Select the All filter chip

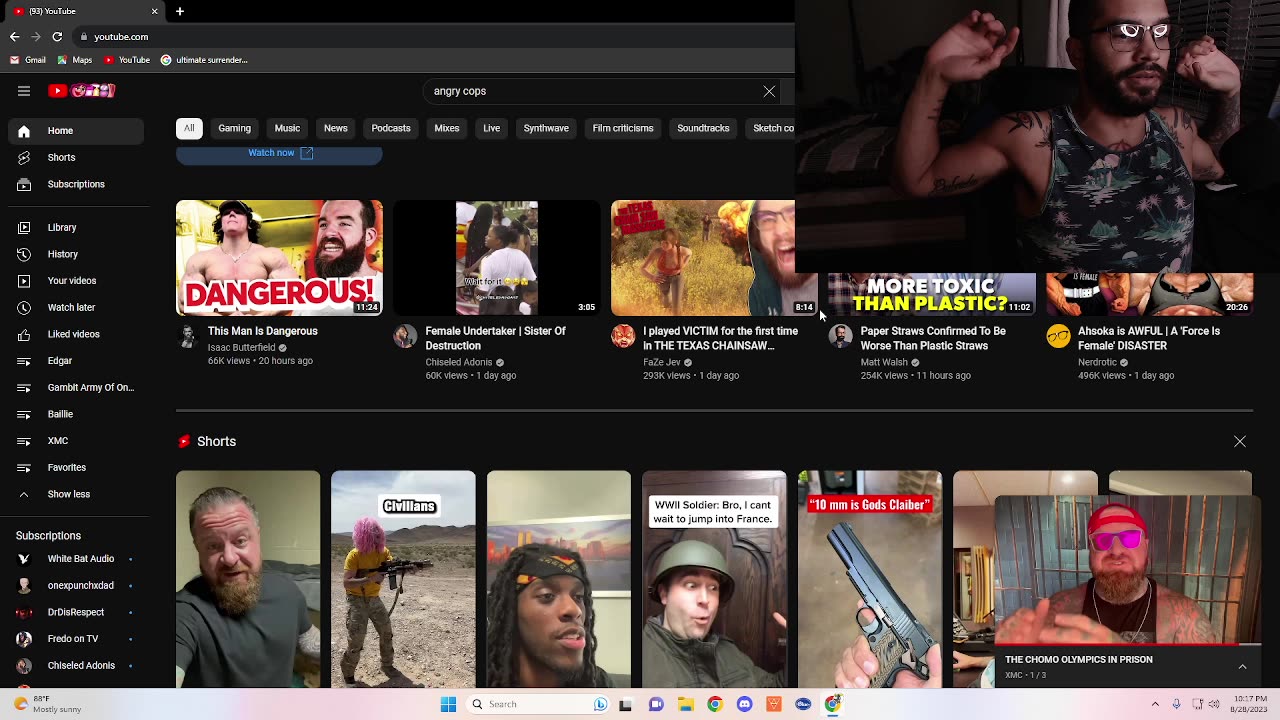pos(189,128)
